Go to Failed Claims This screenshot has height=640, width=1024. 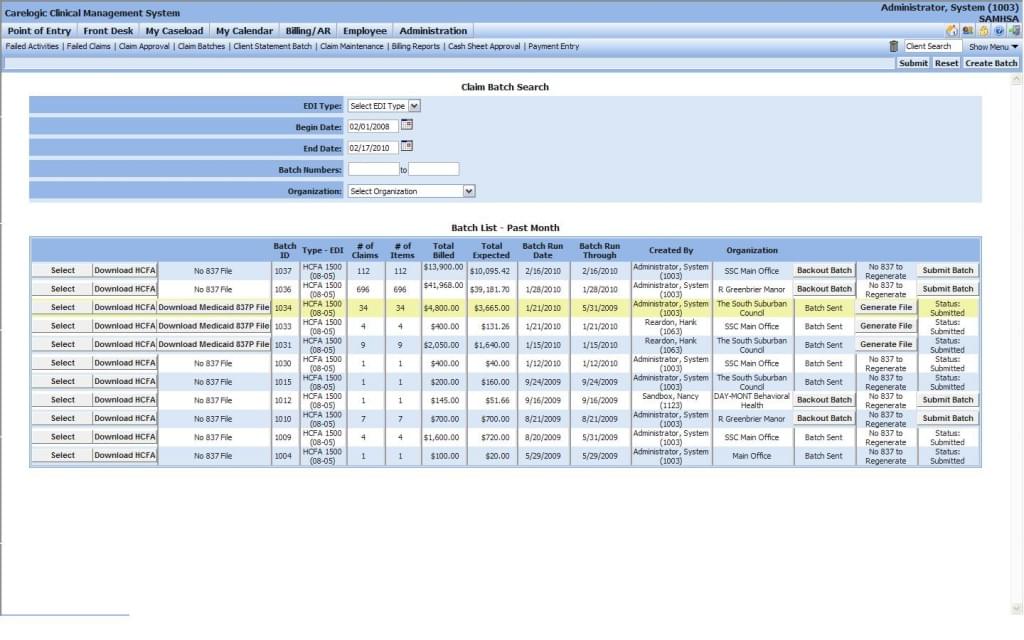pos(89,46)
